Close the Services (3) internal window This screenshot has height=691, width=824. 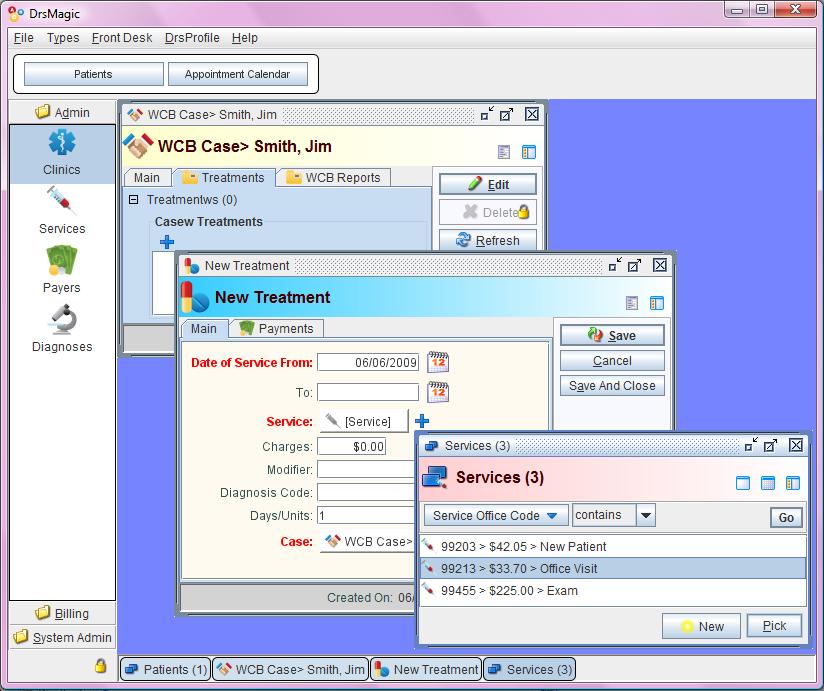click(x=796, y=445)
